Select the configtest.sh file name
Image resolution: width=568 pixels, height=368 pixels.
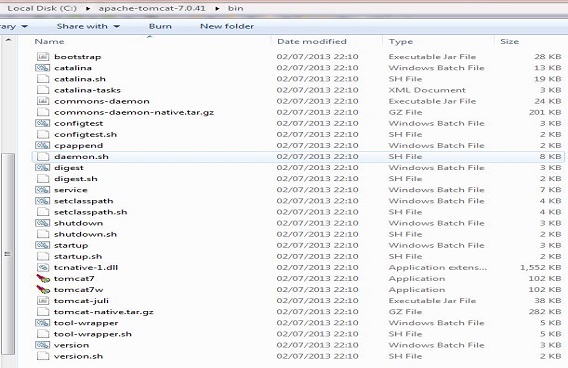point(85,134)
